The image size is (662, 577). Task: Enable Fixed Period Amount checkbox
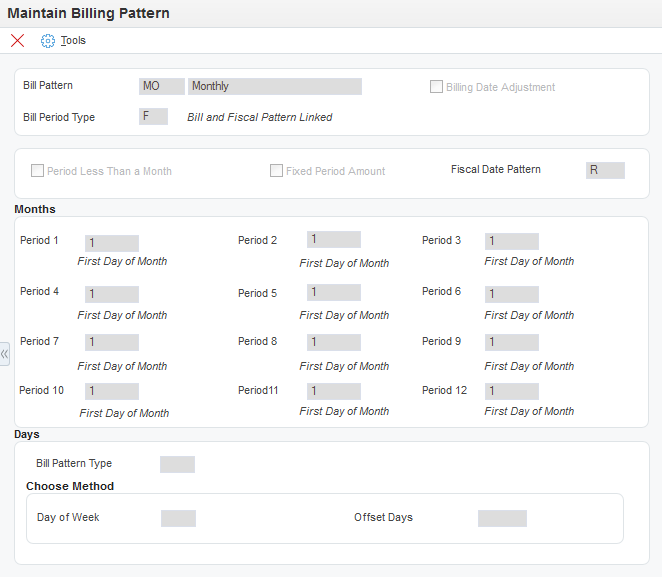click(x=276, y=171)
